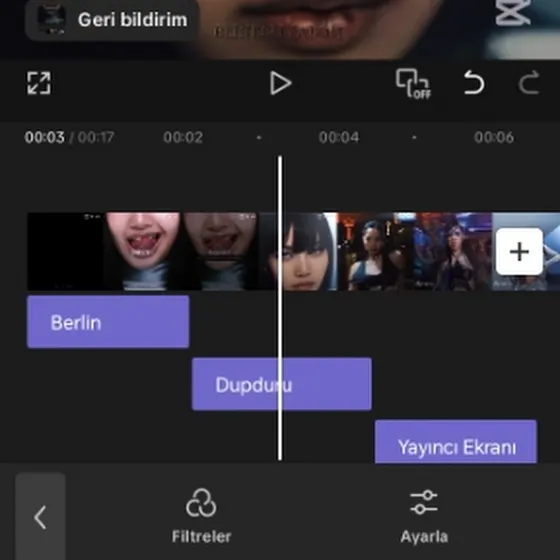560x560 pixels.
Task: Select the open-mouth close-up clip thumbnail
Action: [143, 251]
